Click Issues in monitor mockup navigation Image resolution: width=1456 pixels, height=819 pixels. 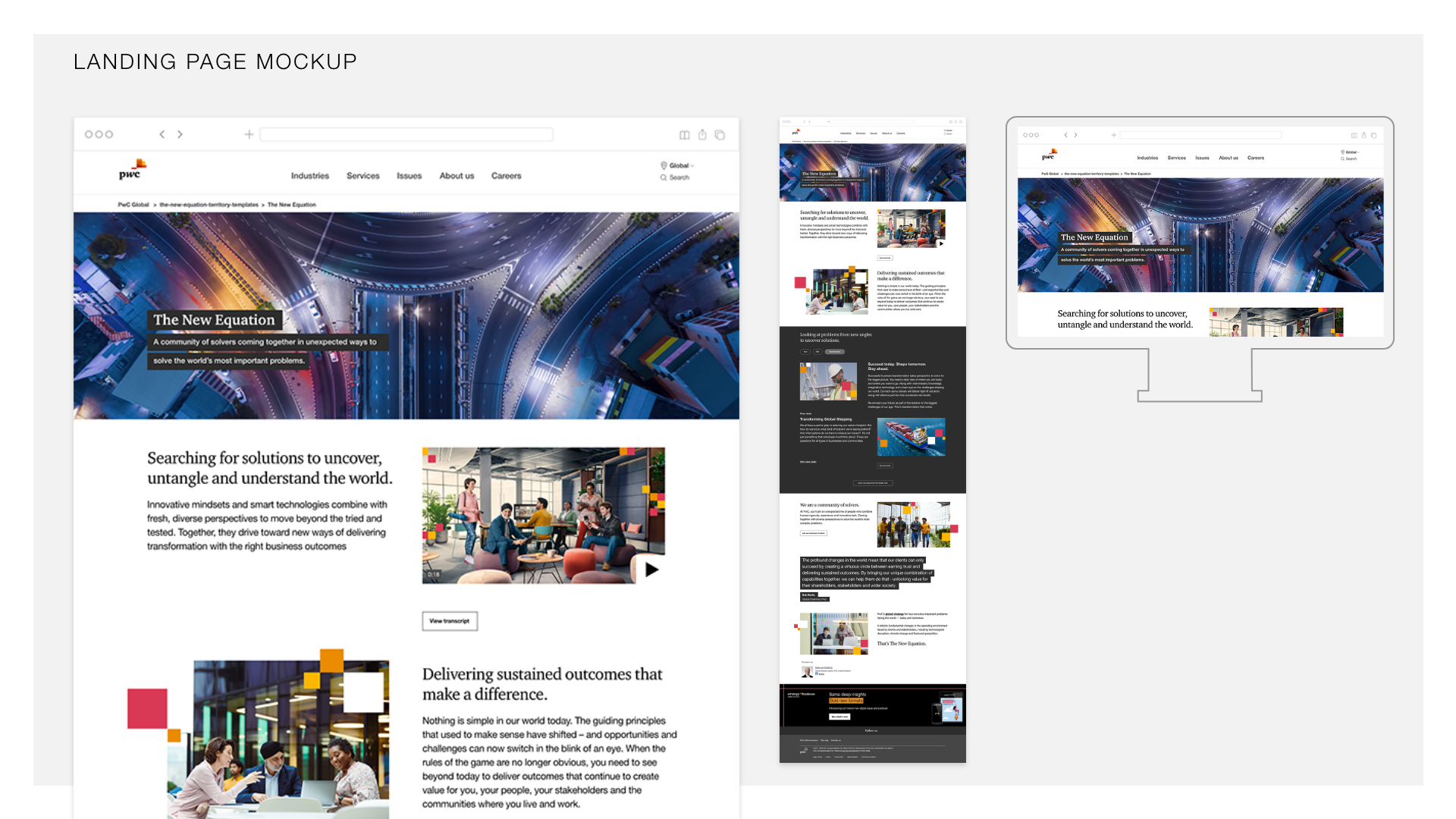1203,158
